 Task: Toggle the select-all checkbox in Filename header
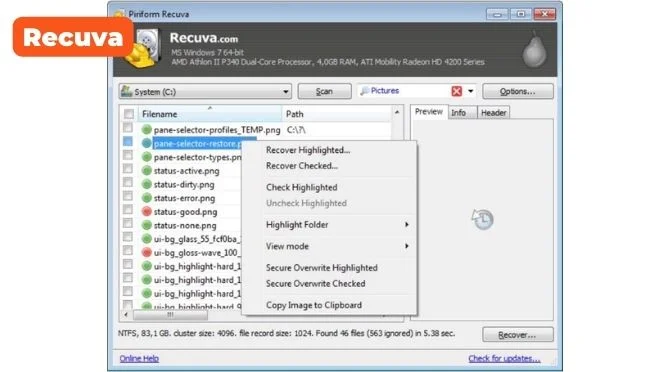pyautogui.click(x=129, y=114)
